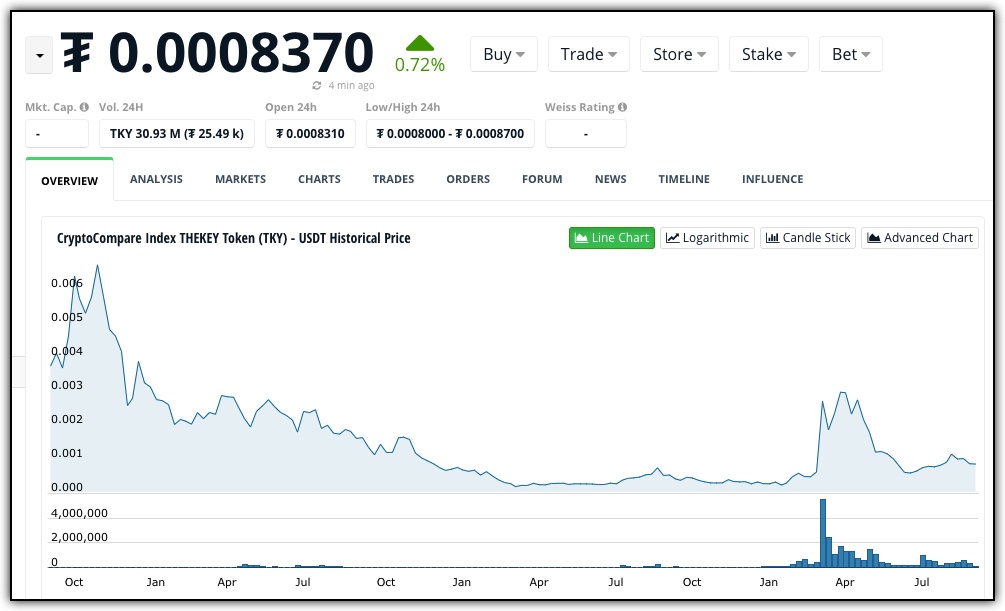Image resolution: width=1005 pixels, height=611 pixels.
Task: Click the '4 min ago' update timestamp
Action: [351, 85]
